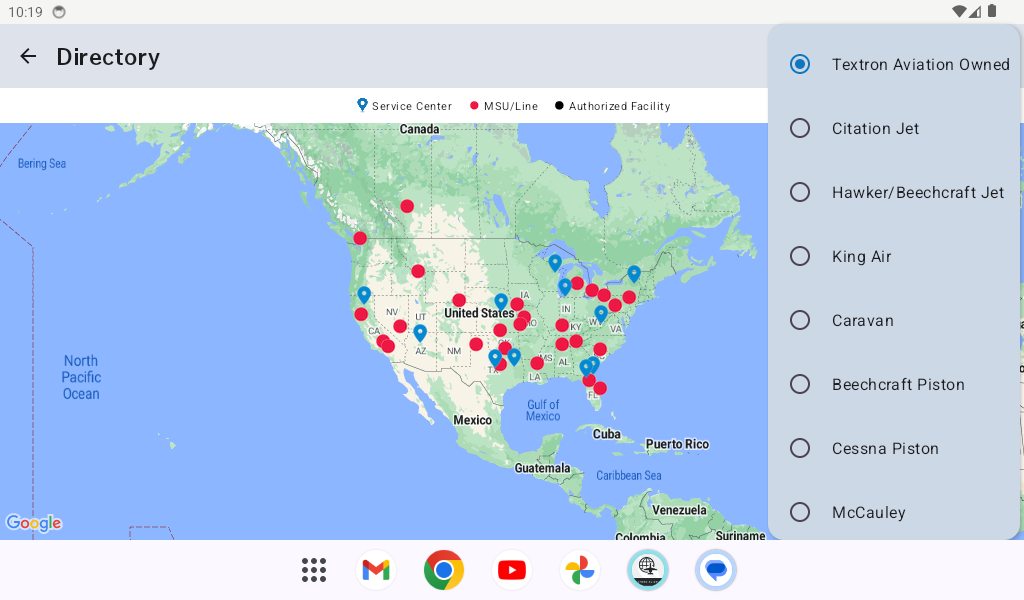Open Google Photos from the dock
Viewport: 1024px width, 600px height.
(x=580, y=570)
